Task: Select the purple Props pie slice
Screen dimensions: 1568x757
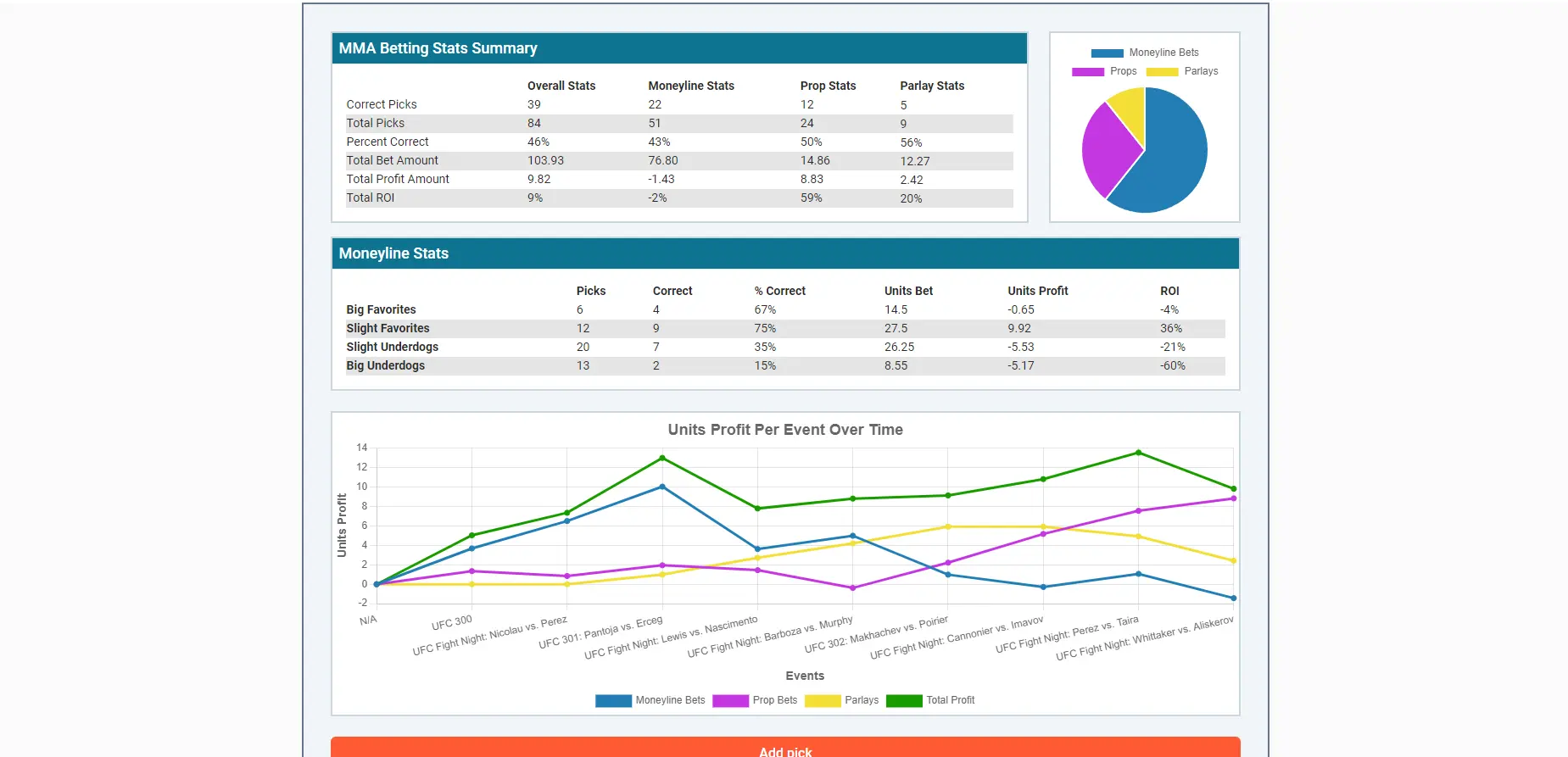Action: tap(1107, 151)
